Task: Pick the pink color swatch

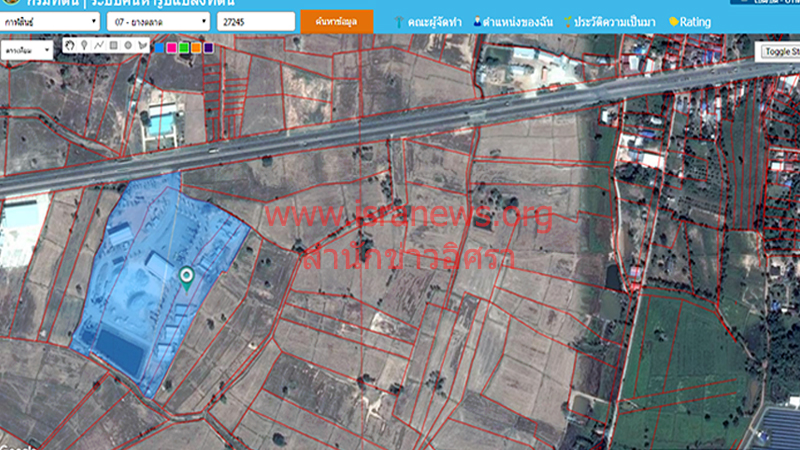Action: pyautogui.click(x=171, y=47)
